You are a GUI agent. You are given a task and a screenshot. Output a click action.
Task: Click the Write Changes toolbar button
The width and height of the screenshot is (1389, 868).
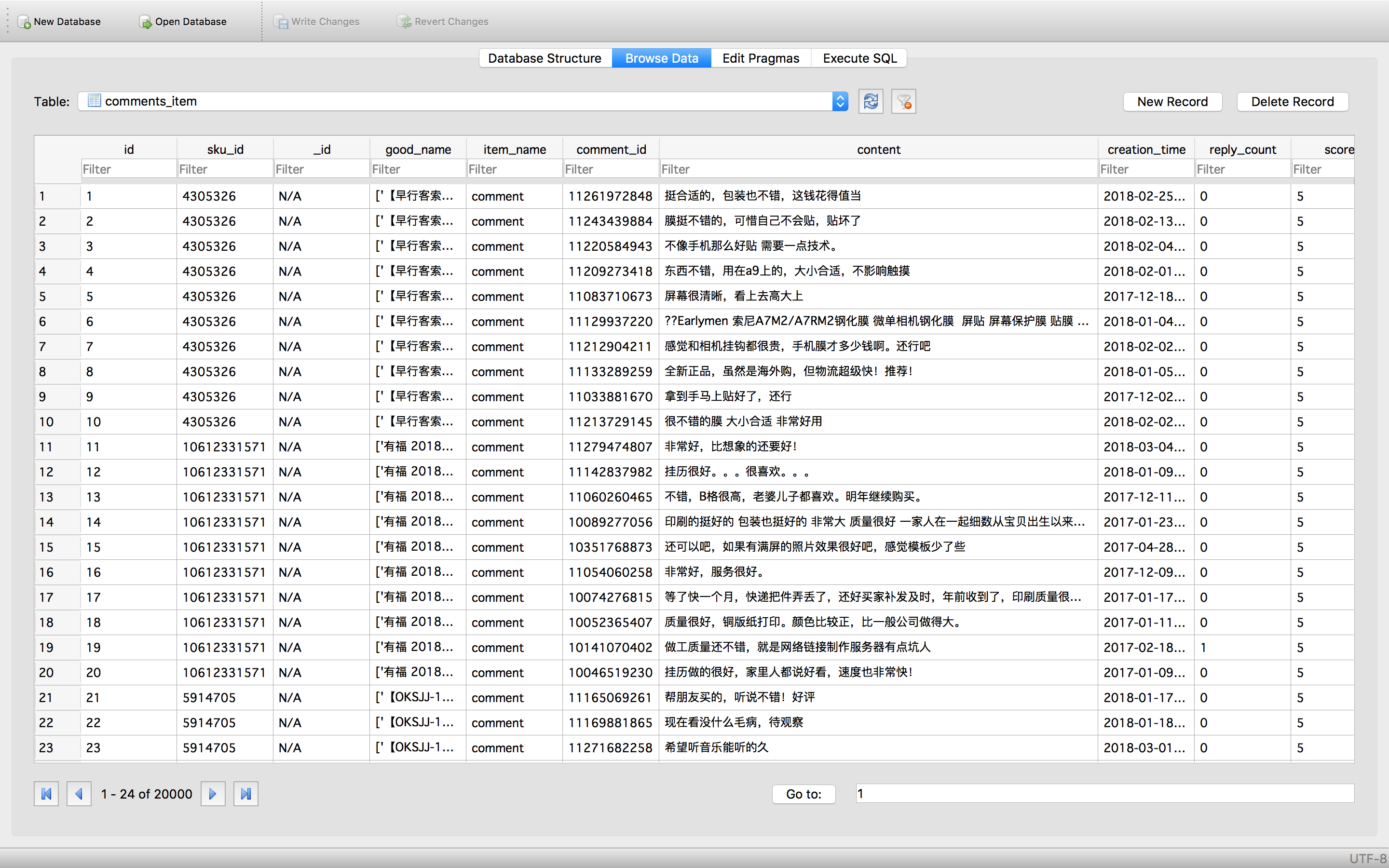(x=317, y=22)
